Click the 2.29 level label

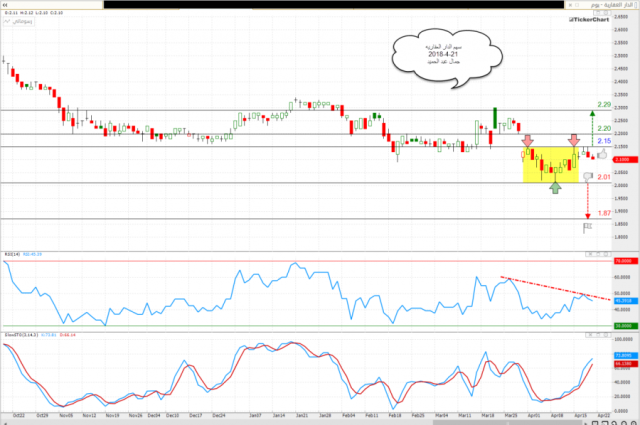(x=604, y=105)
